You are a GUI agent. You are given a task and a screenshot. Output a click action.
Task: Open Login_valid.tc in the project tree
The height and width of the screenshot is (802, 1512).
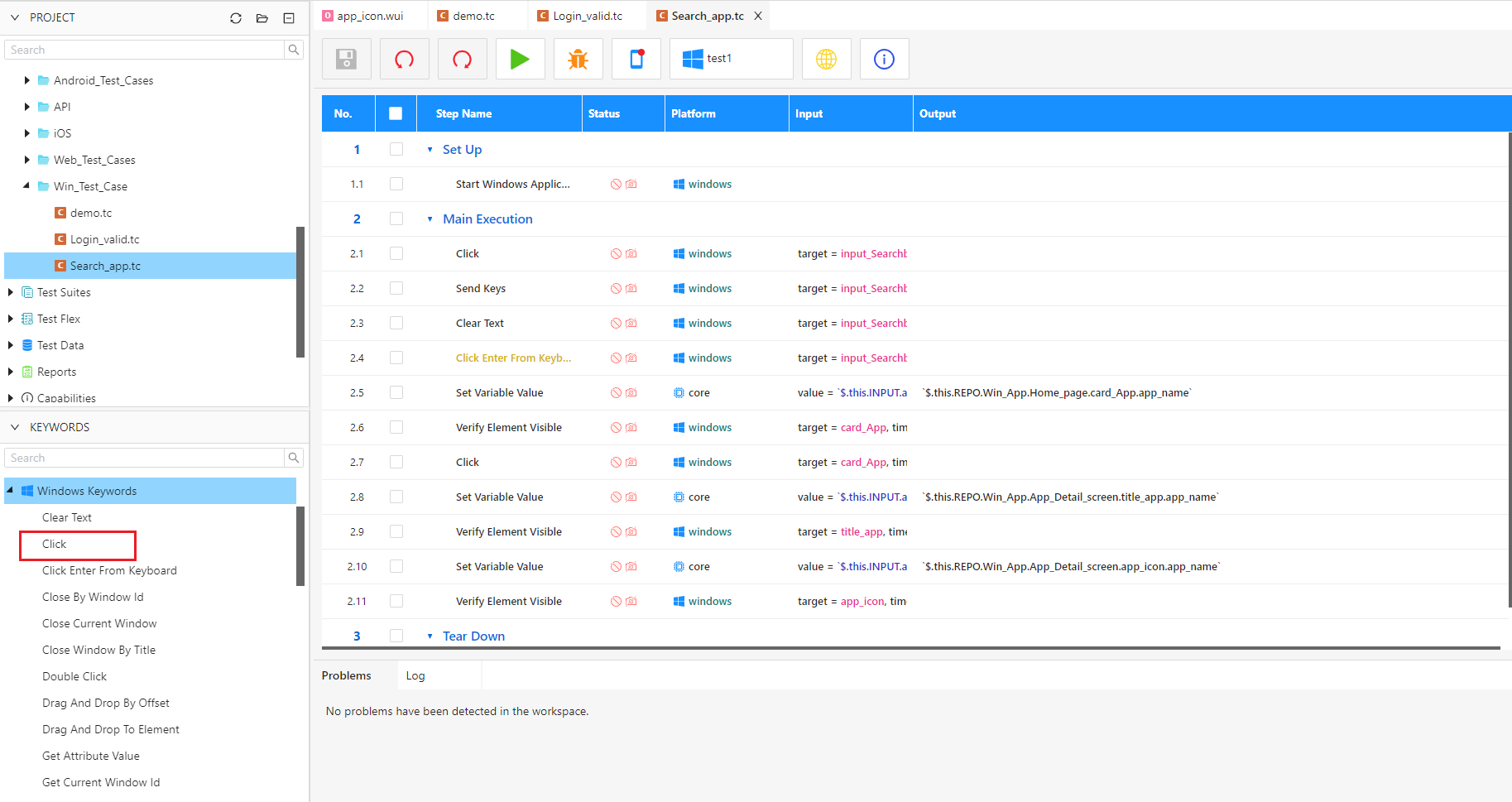(x=104, y=239)
